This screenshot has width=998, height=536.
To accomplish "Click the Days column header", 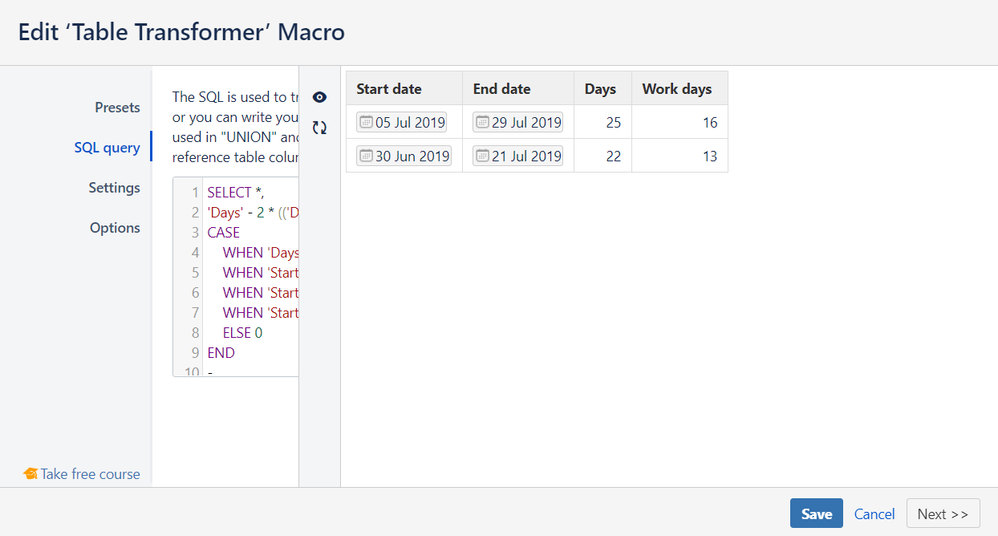I will point(600,89).
